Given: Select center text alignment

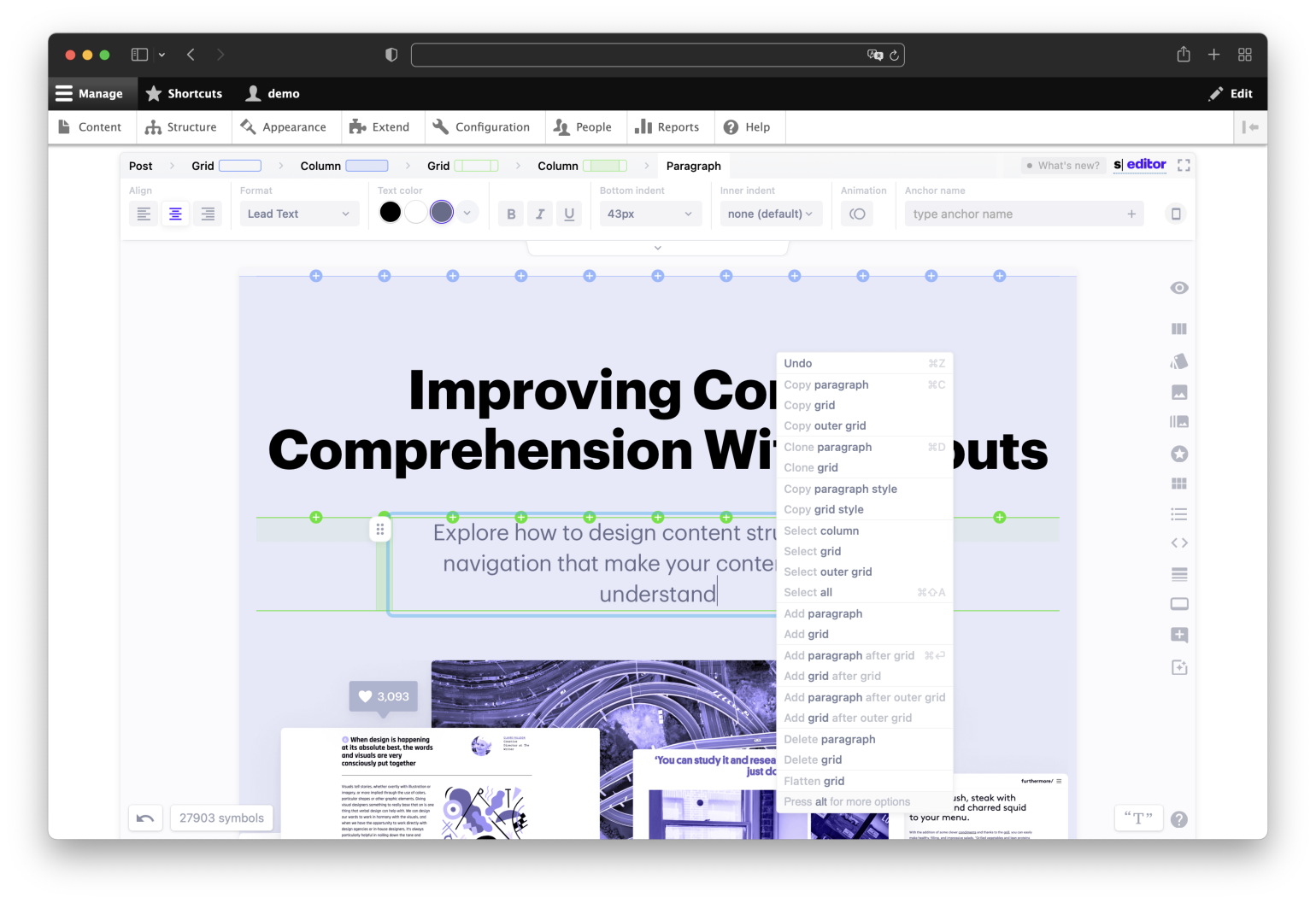Looking at the screenshot, I should pos(175,214).
